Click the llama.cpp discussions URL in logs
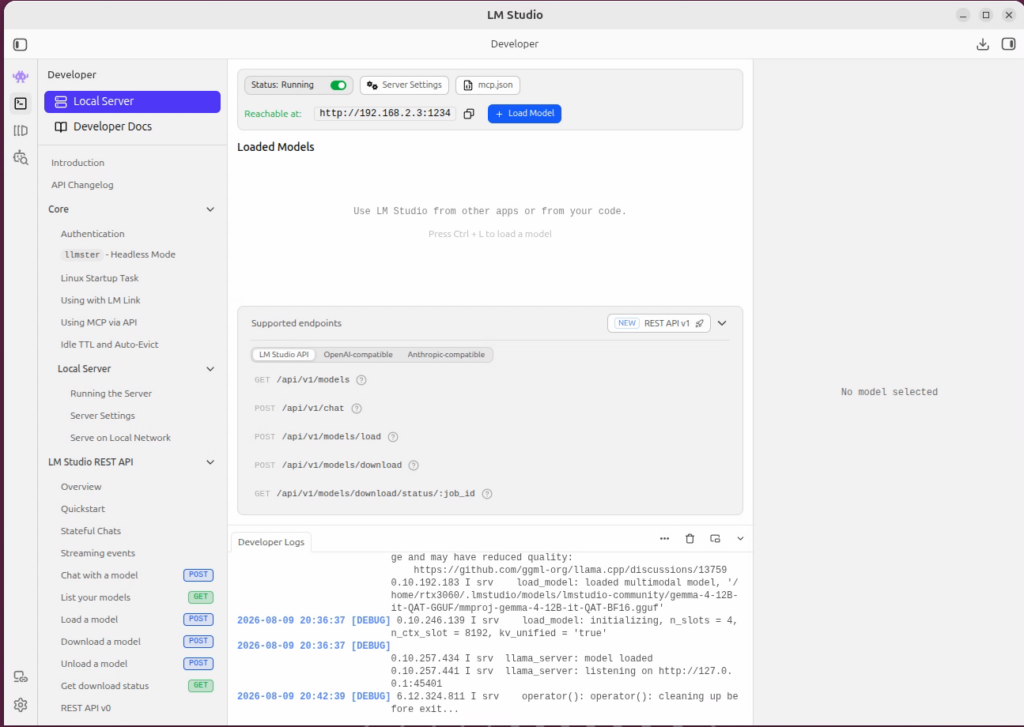This screenshot has width=1024, height=727. point(569,570)
